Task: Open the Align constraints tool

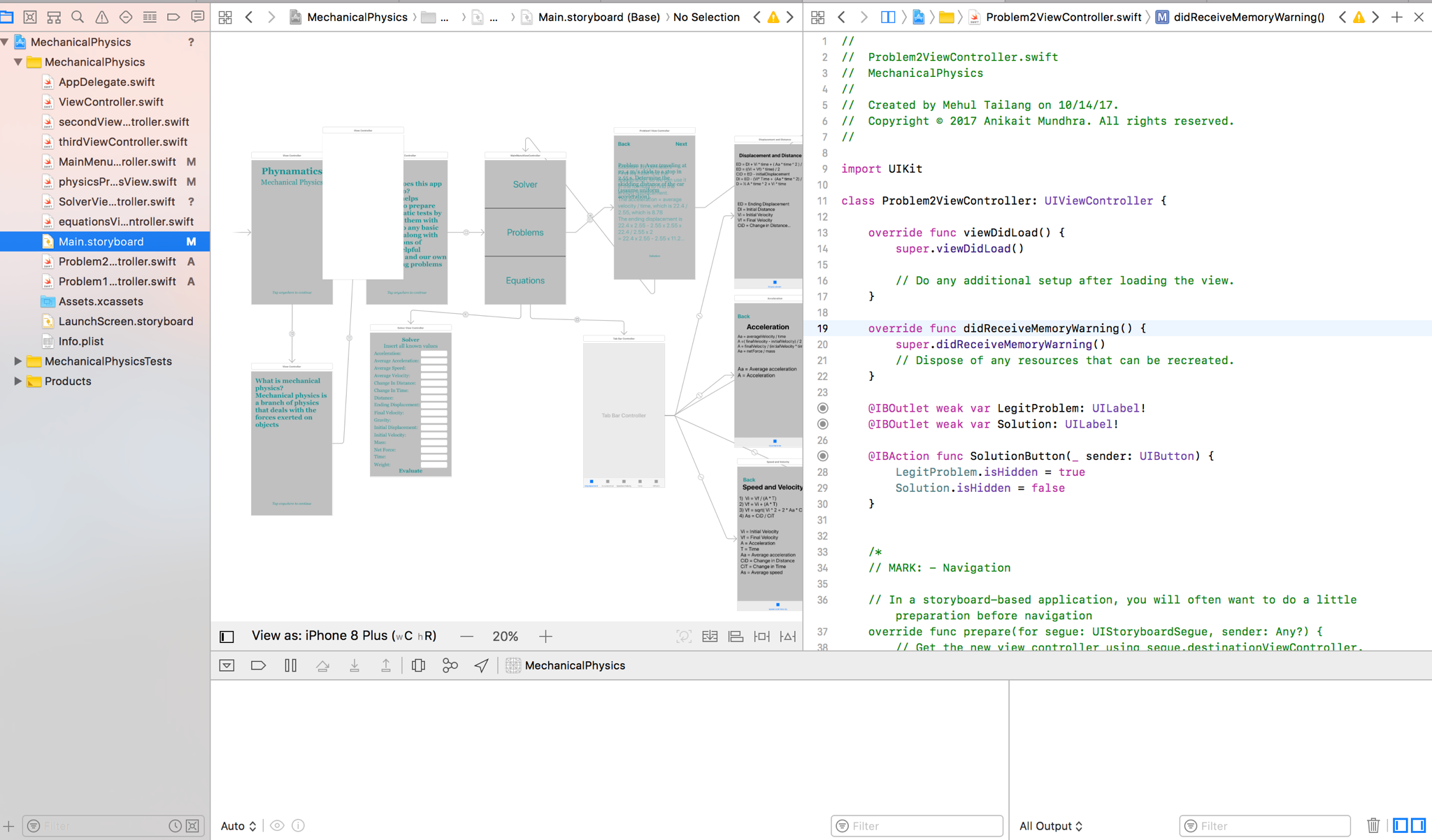Action: tap(736, 636)
